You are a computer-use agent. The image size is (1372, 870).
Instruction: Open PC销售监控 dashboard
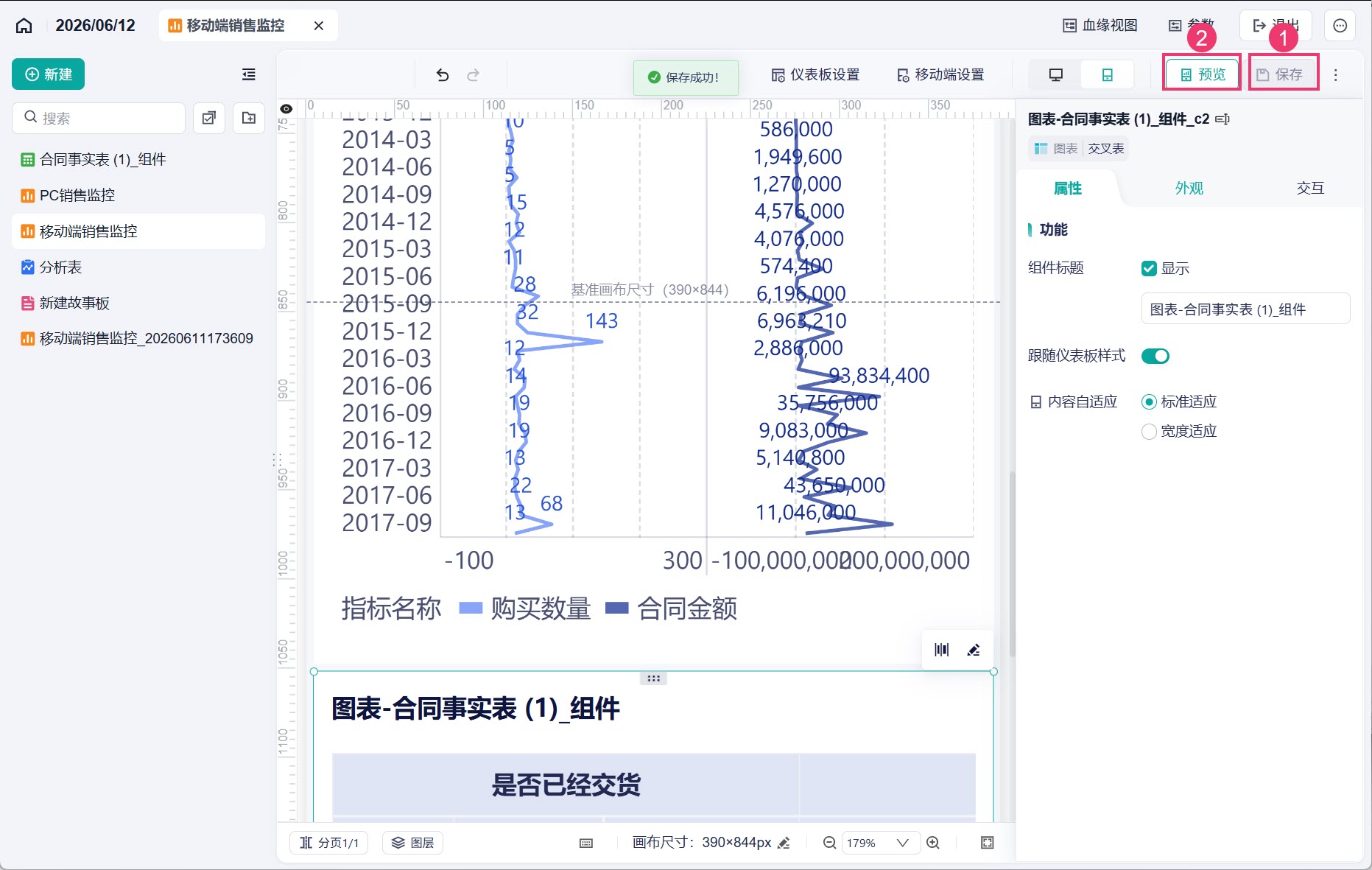click(138, 195)
